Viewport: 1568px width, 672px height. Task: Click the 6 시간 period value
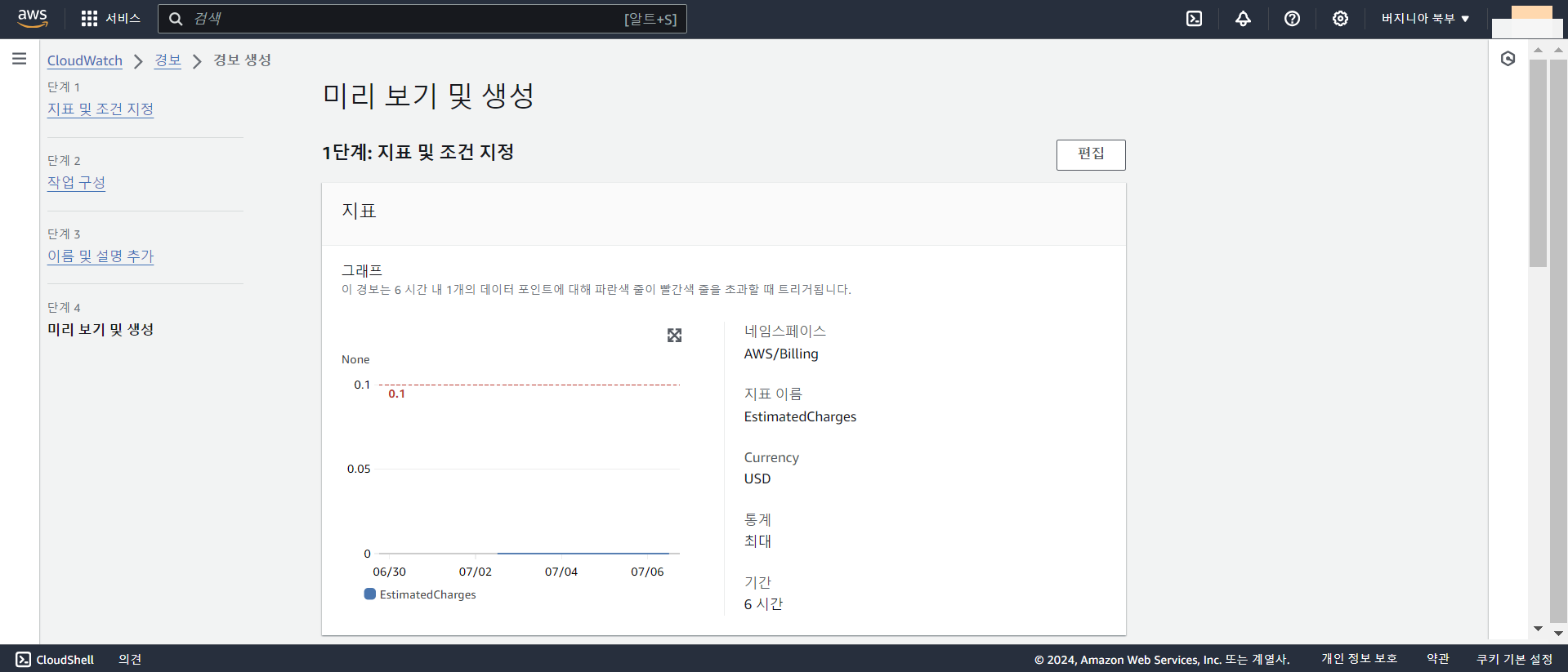[x=763, y=603]
